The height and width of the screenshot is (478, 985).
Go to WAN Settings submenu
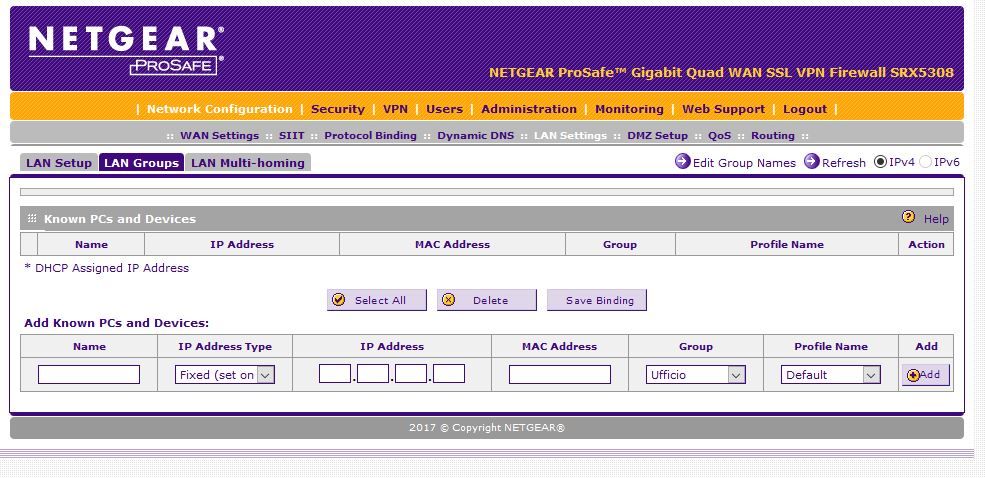pos(219,136)
